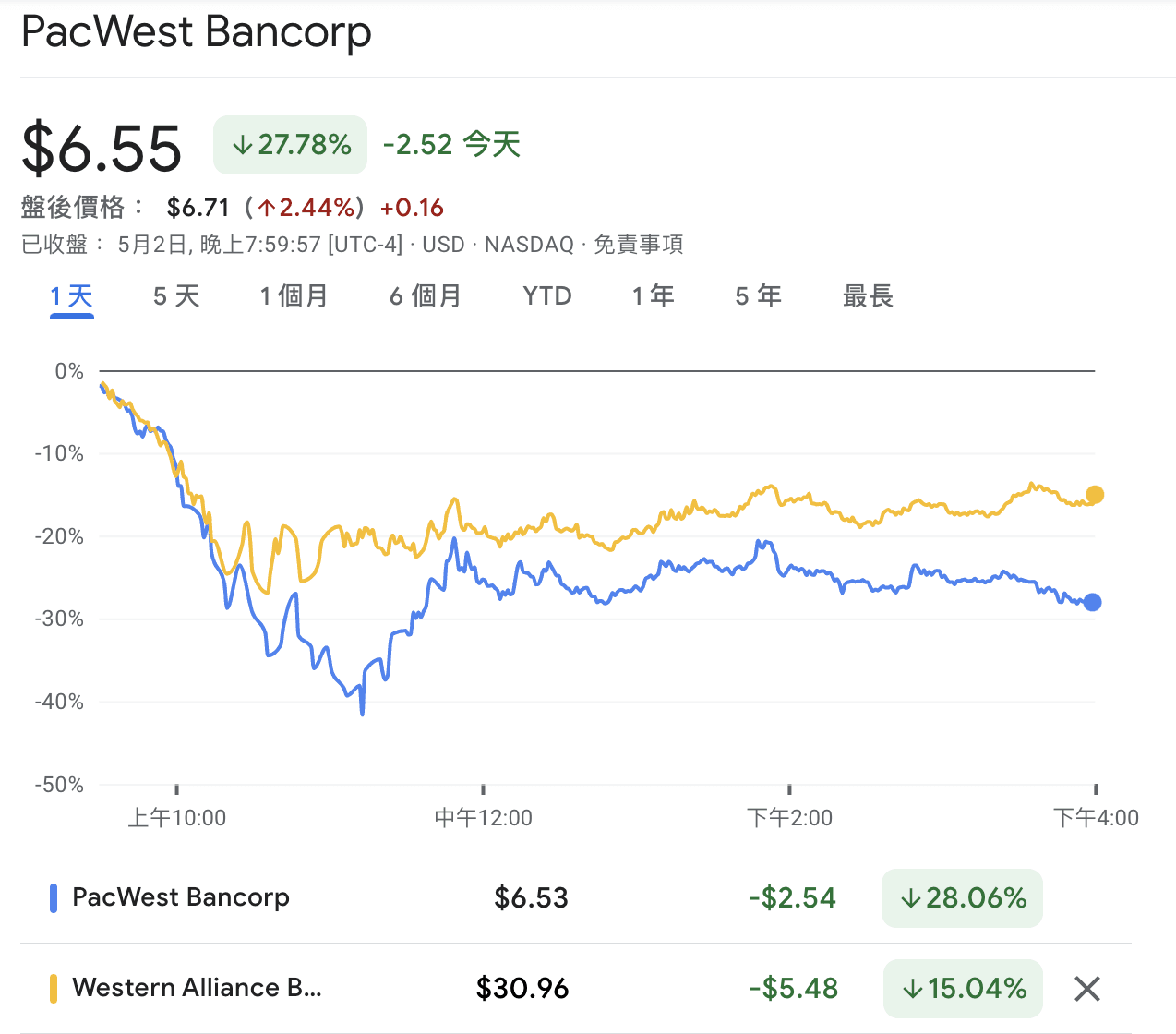Open the PacWest Bancorp comparison row
The width and height of the screenshot is (1176, 1034).
[576, 898]
